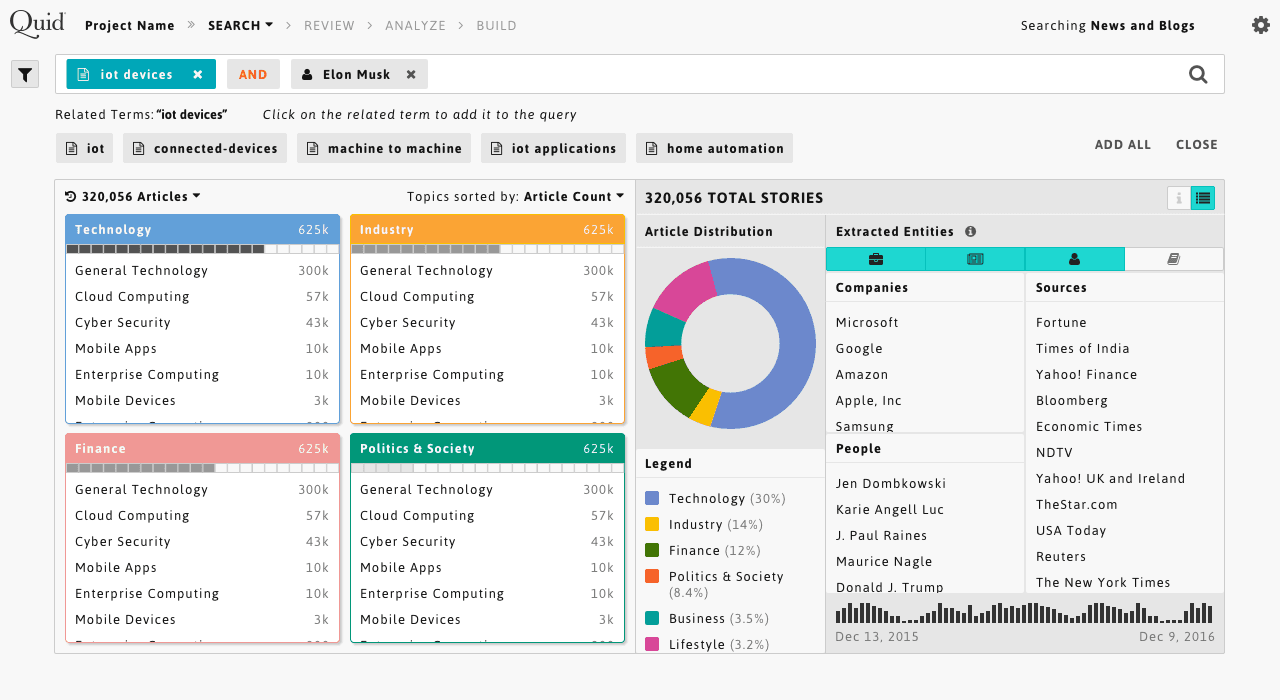
Task: Click the Politics & Society legend swatch
Action: click(x=652, y=576)
